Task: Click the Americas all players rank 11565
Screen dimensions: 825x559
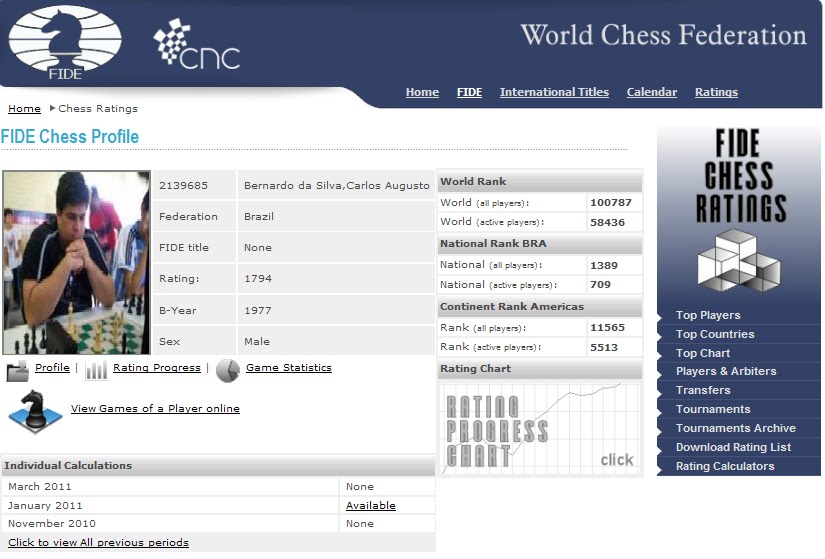Action: click(607, 327)
